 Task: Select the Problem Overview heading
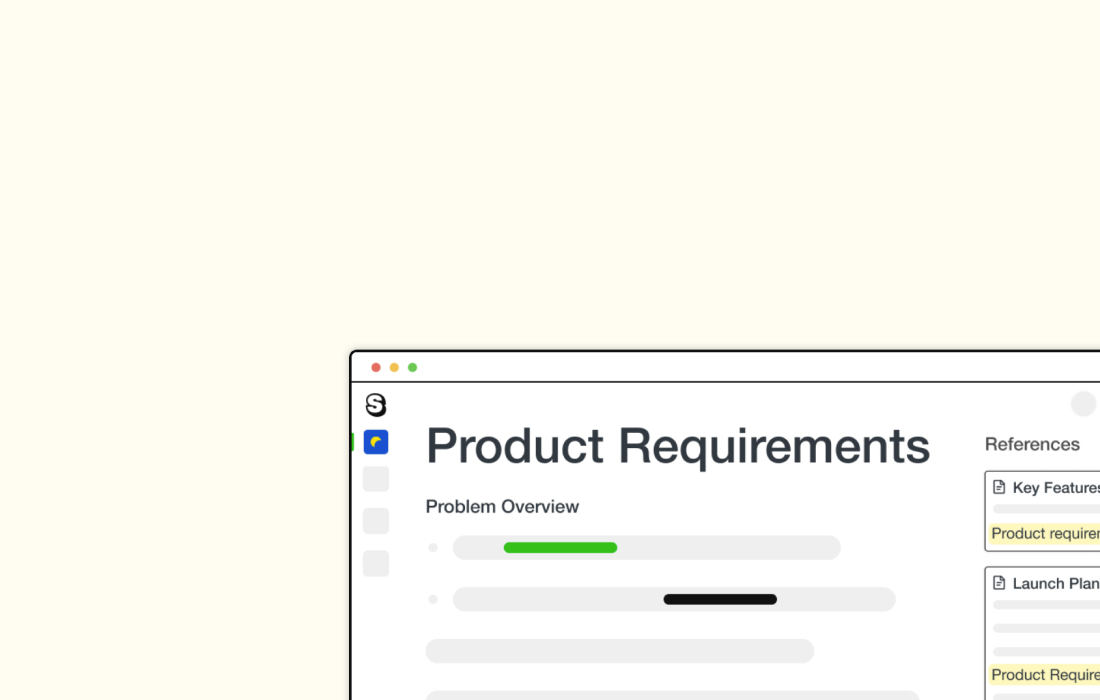[502, 507]
